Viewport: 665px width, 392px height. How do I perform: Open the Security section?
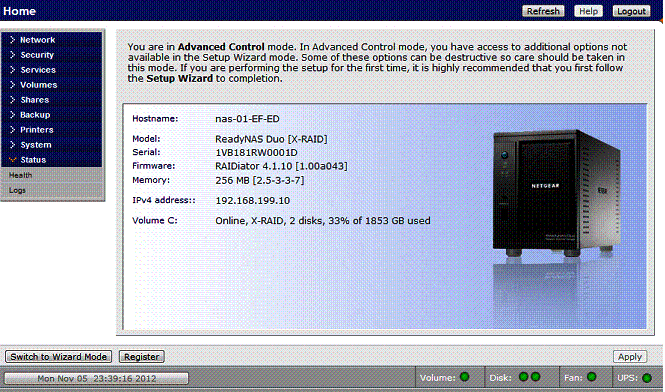coord(37,55)
